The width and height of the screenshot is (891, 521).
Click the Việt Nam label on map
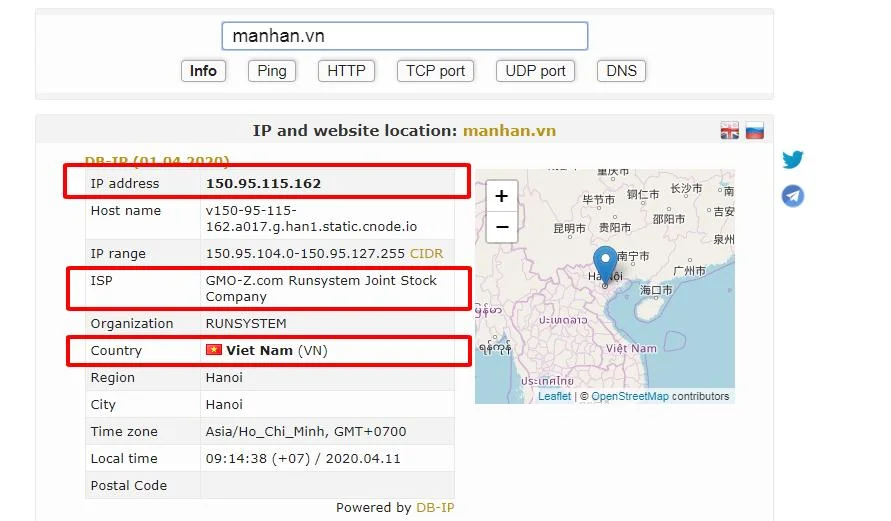point(631,348)
